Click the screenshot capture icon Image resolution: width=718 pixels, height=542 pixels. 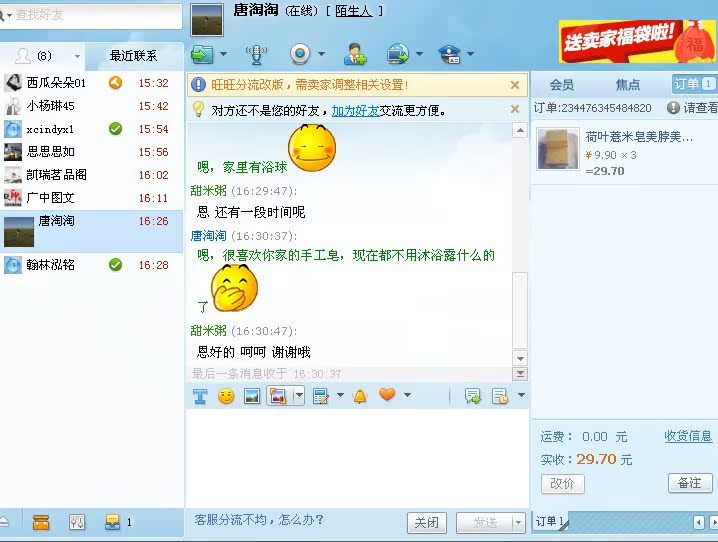click(278, 396)
